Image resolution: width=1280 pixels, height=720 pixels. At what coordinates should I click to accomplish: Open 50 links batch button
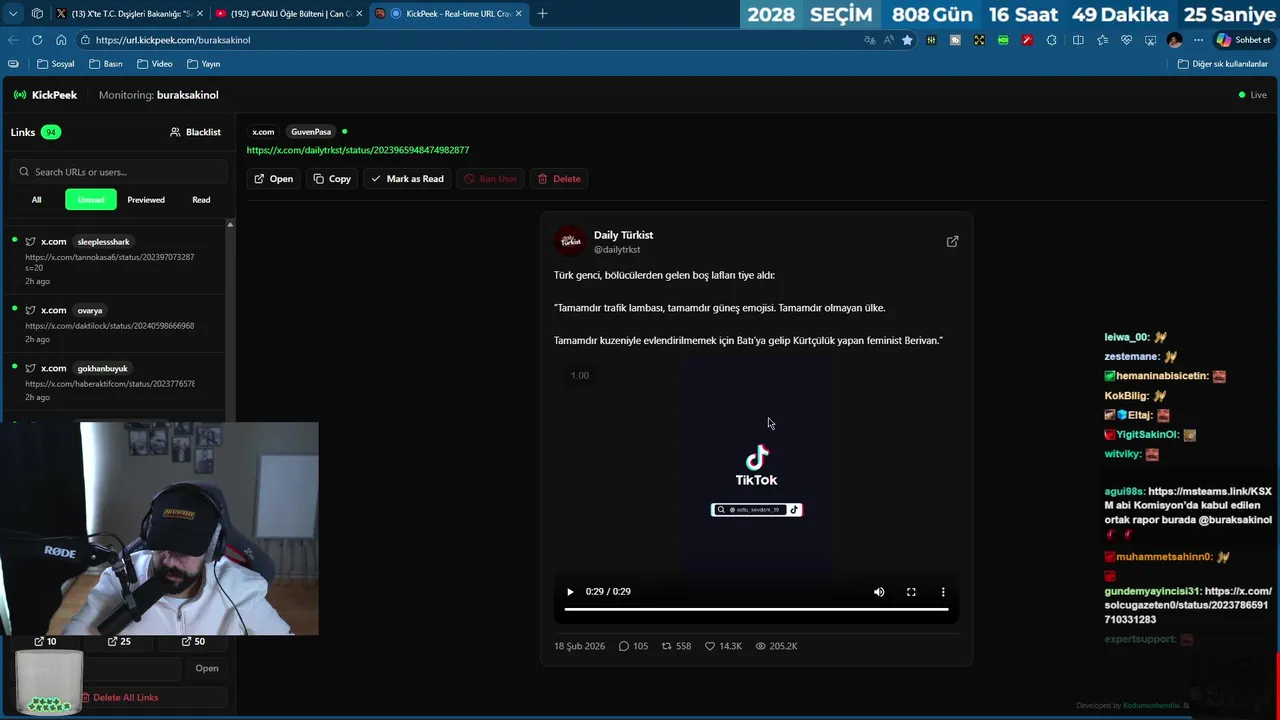193,641
